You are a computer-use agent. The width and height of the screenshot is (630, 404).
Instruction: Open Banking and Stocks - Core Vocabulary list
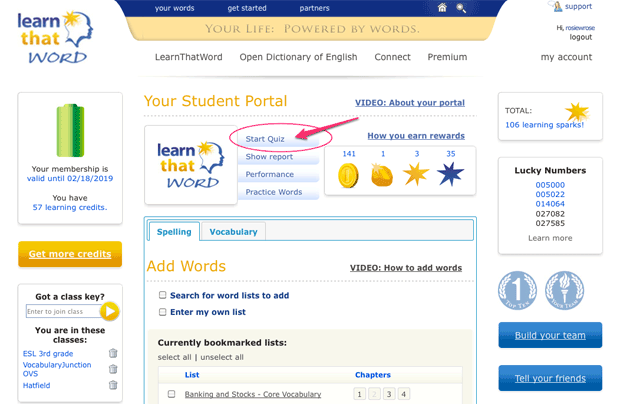[253, 394]
